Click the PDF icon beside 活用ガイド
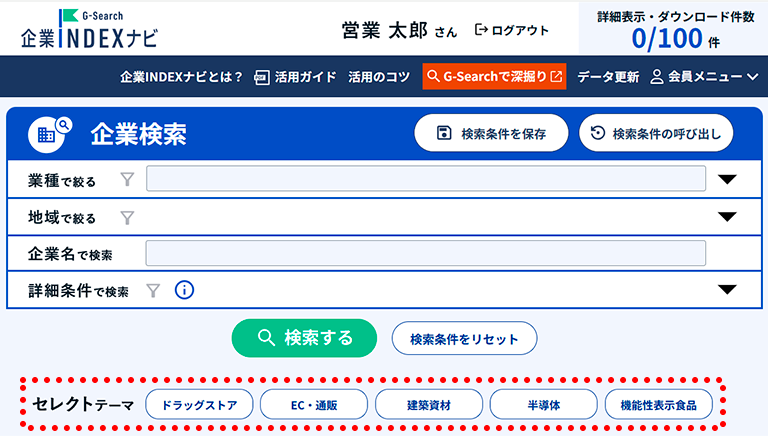 click(263, 77)
